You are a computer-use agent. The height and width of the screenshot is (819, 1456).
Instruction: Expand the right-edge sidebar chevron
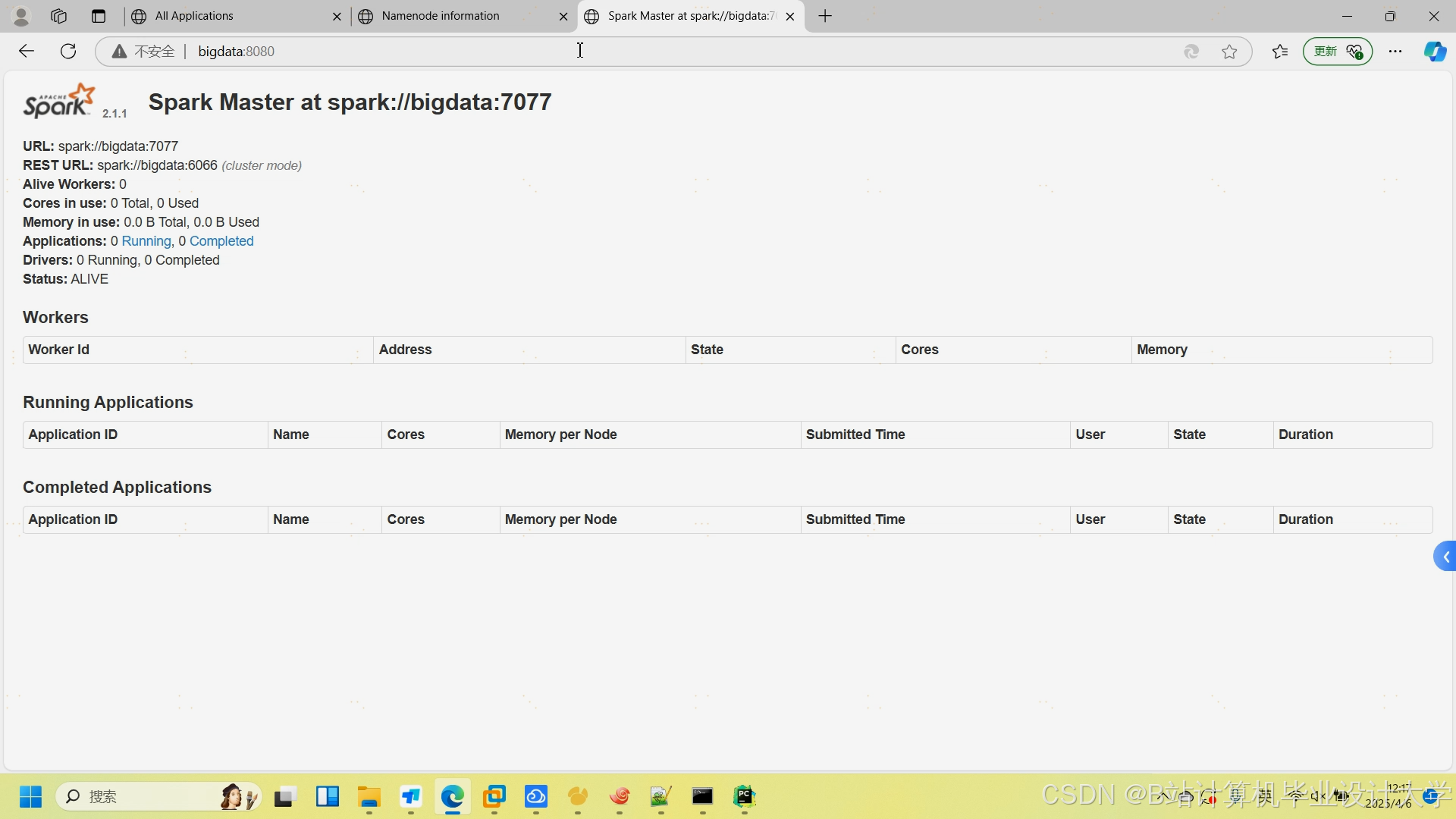point(1445,556)
